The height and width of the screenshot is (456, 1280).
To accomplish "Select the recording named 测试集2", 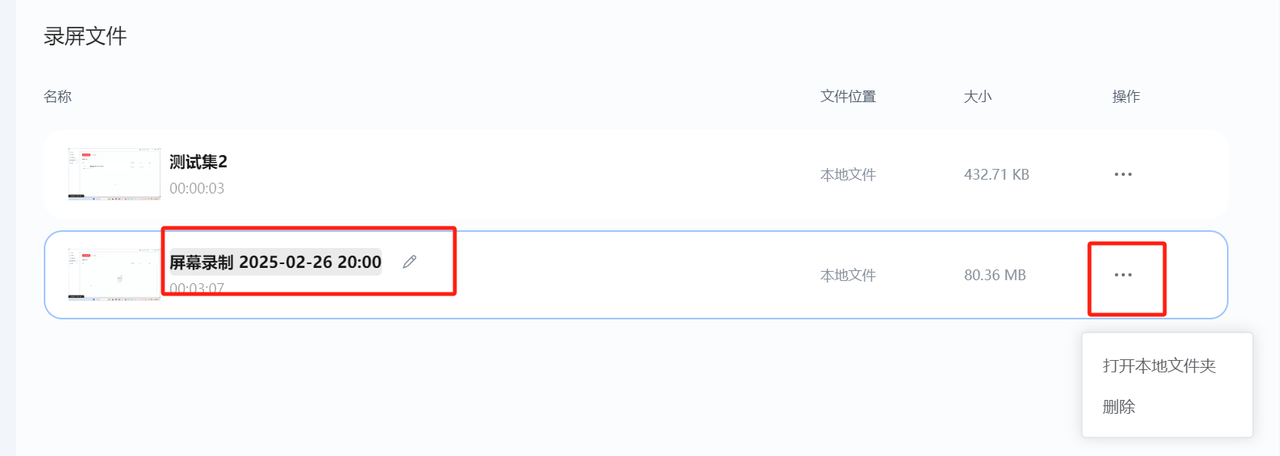I will (199, 162).
